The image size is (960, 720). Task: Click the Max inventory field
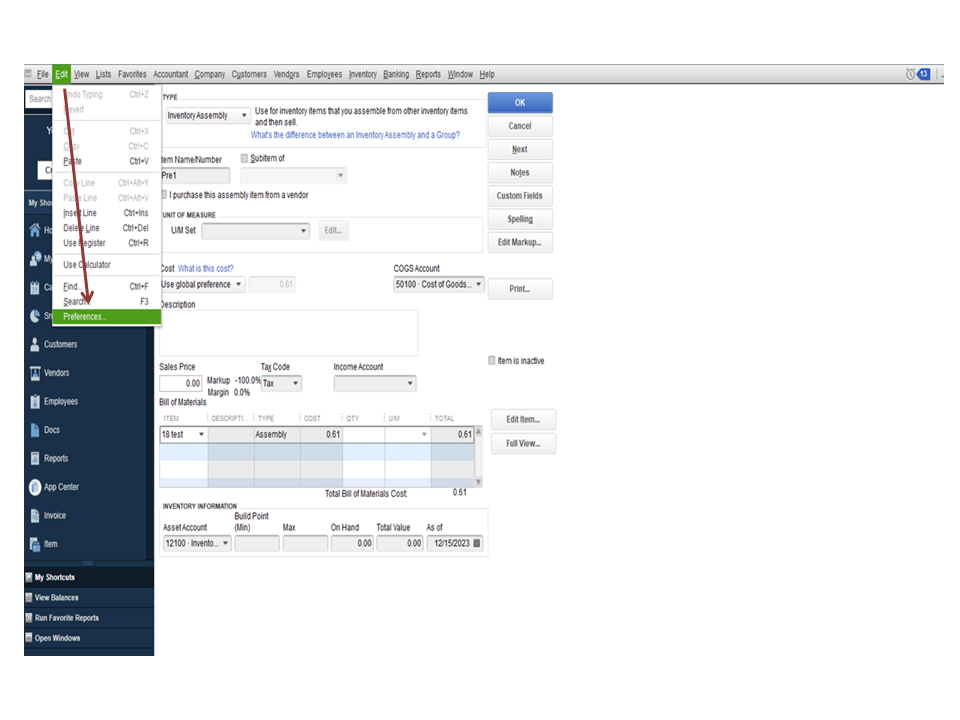[x=306, y=543]
